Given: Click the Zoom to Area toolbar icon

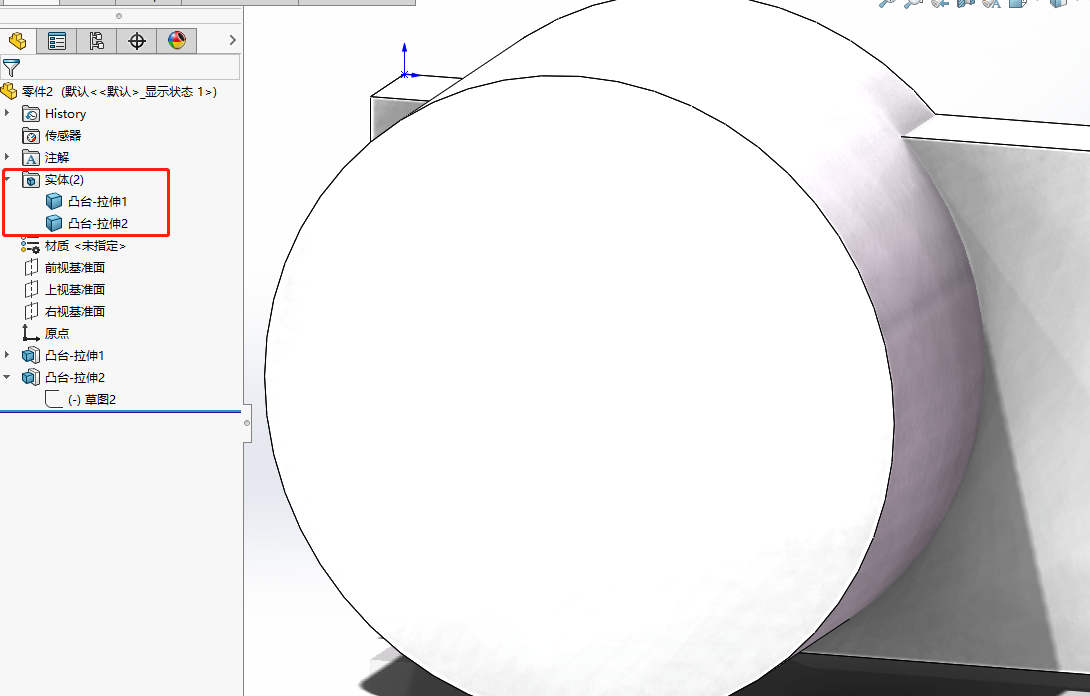Looking at the screenshot, I should coord(912,4).
